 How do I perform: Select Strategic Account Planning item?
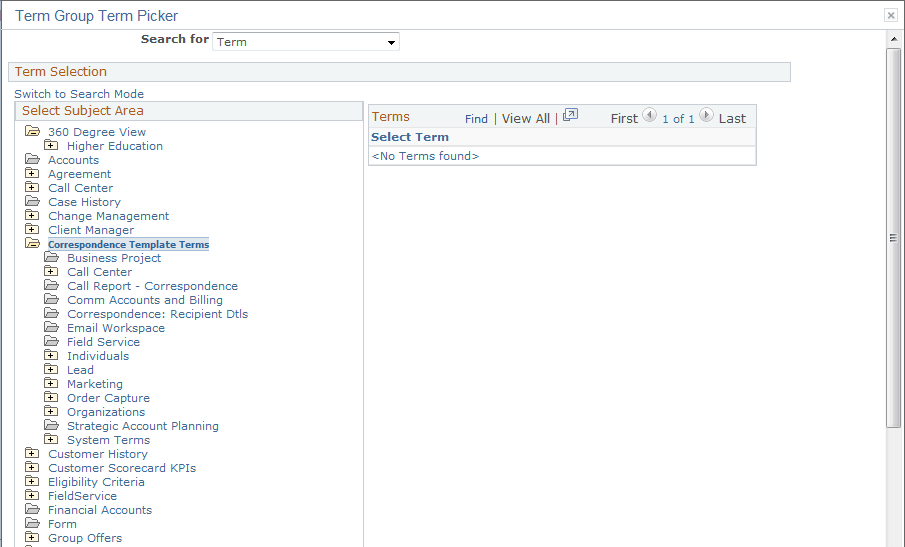pyautogui.click(x=143, y=426)
